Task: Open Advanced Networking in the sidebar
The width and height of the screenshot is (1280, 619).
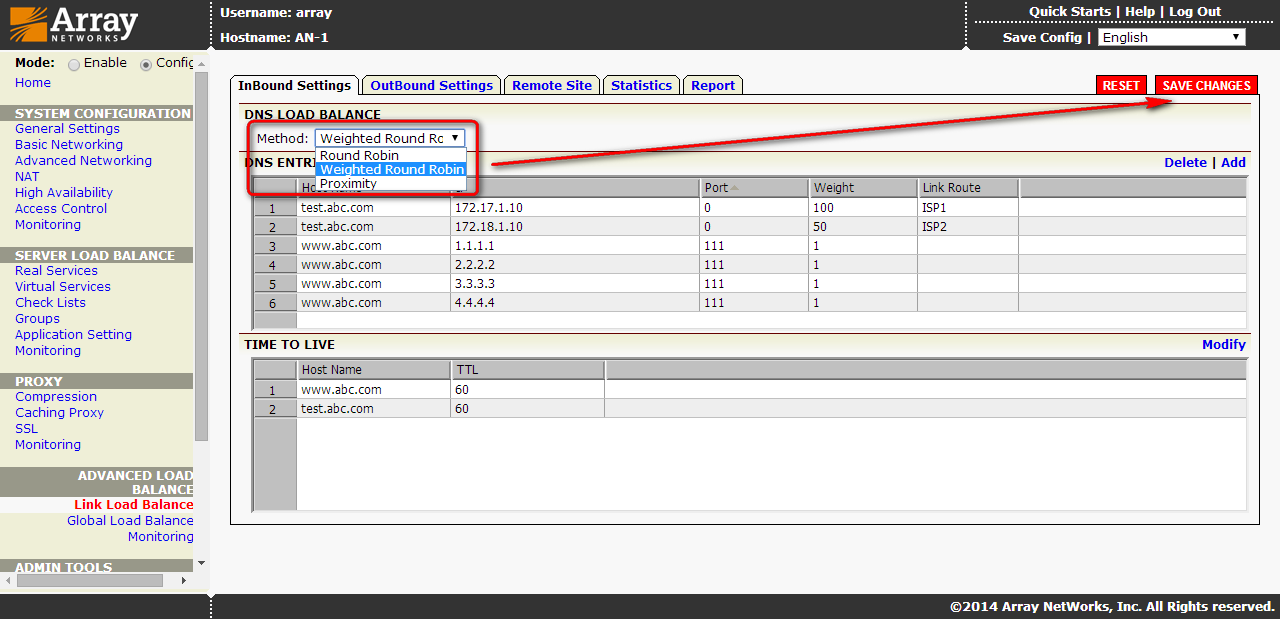Action: pyautogui.click(x=83, y=160)
